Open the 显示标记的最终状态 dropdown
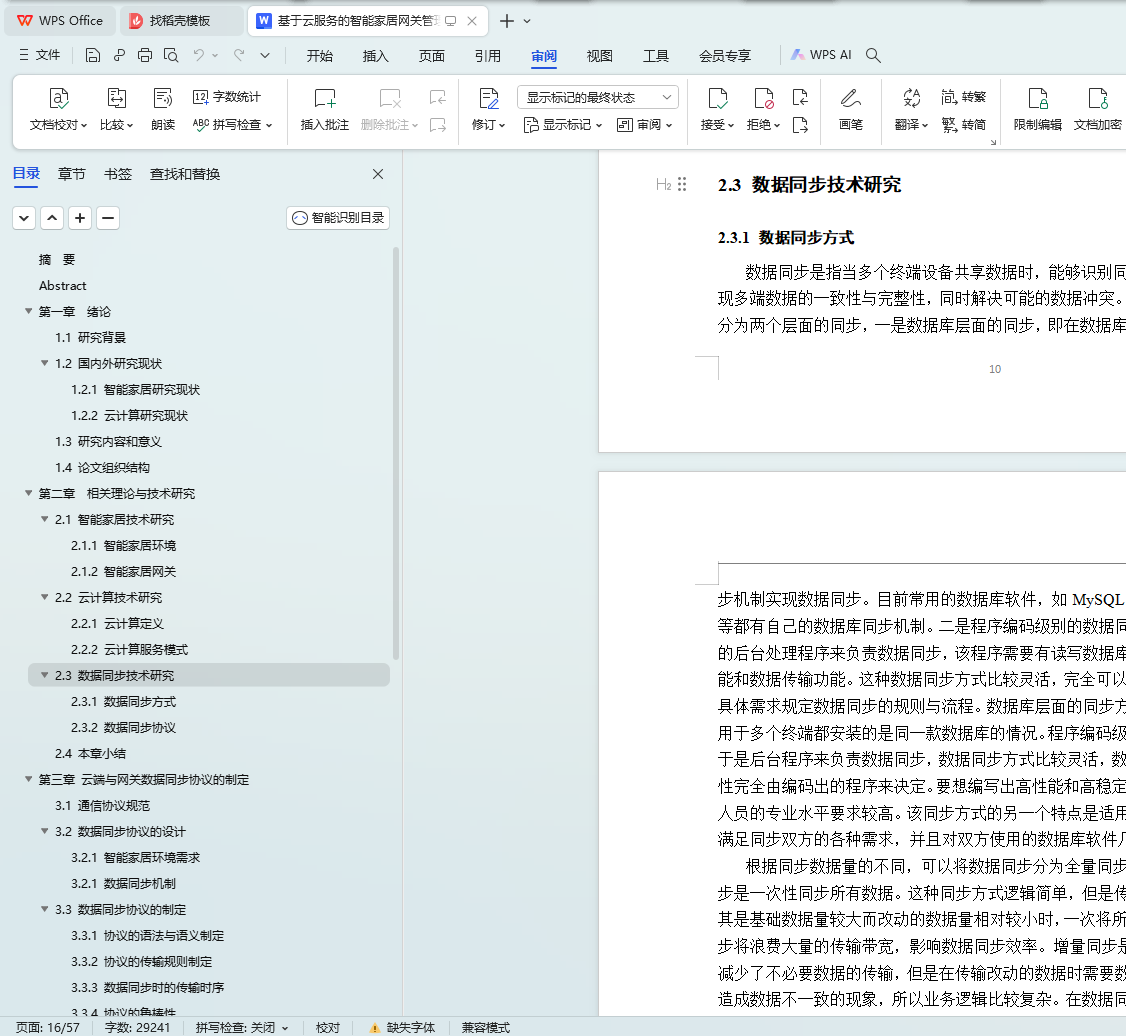The width and height of the screenshot is (1126, 1036). click(597, 97)
